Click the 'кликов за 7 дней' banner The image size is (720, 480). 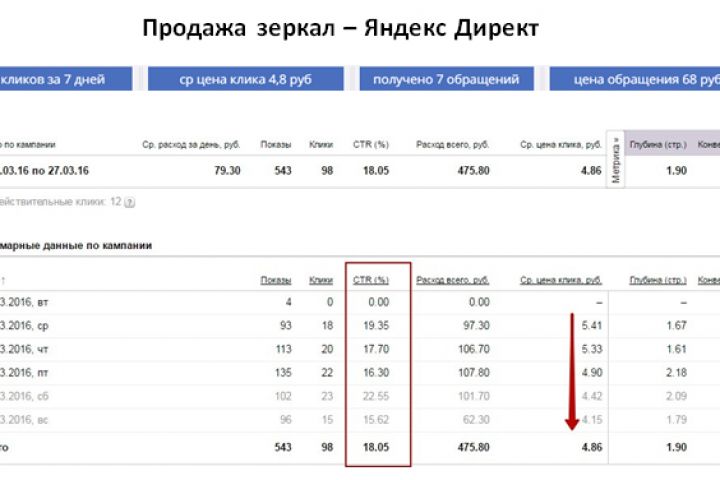click(66, 79)
